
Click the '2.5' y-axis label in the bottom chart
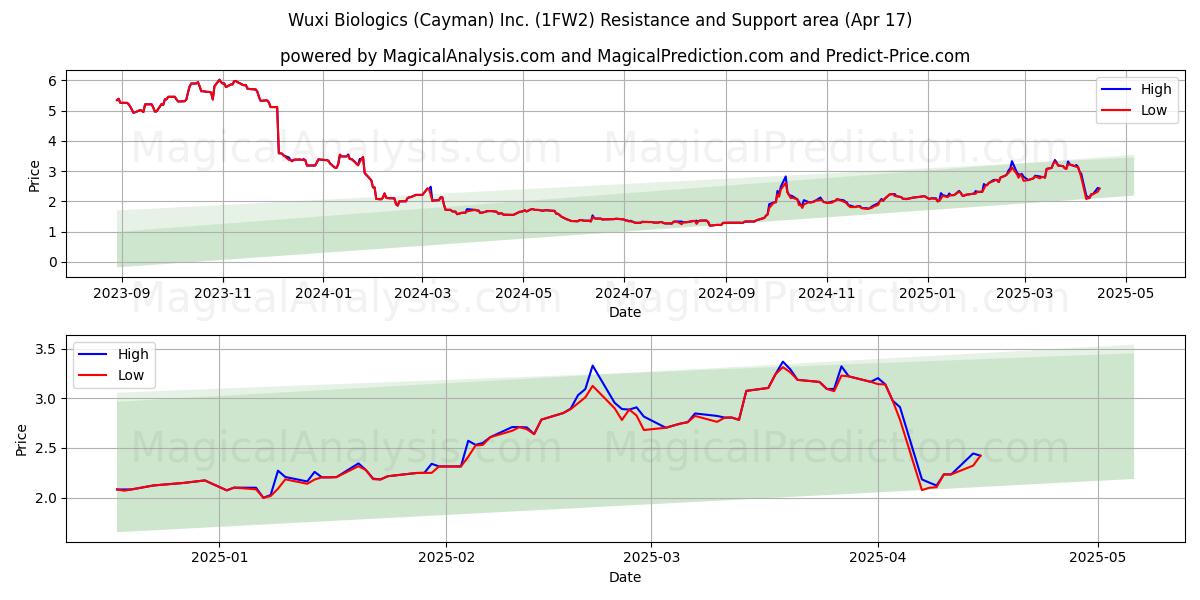click(x=48, y=448)
